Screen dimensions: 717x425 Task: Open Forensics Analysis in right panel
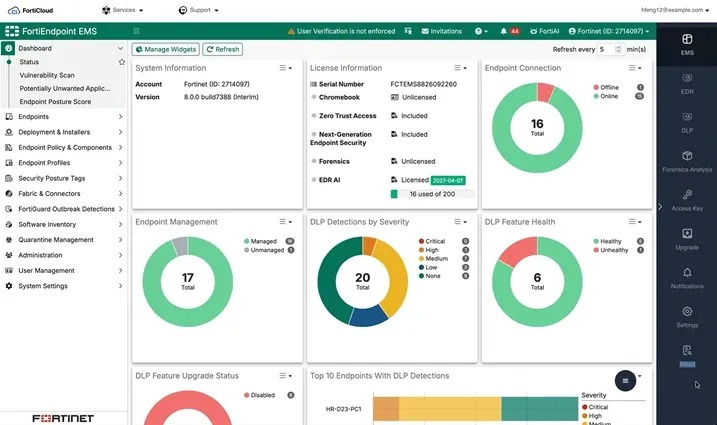coord(687,161)
